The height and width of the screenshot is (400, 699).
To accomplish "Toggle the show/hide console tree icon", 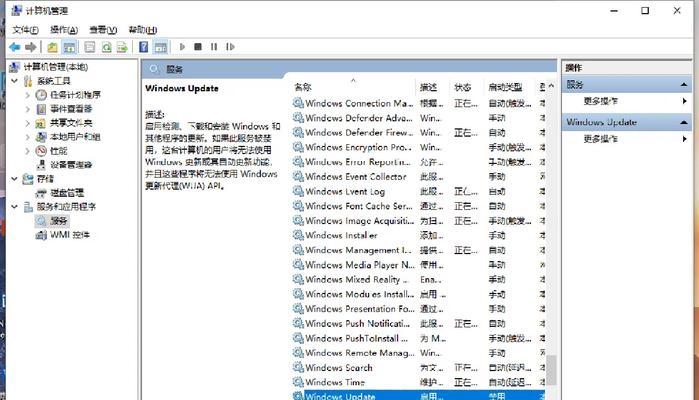I will coord(69,47).
